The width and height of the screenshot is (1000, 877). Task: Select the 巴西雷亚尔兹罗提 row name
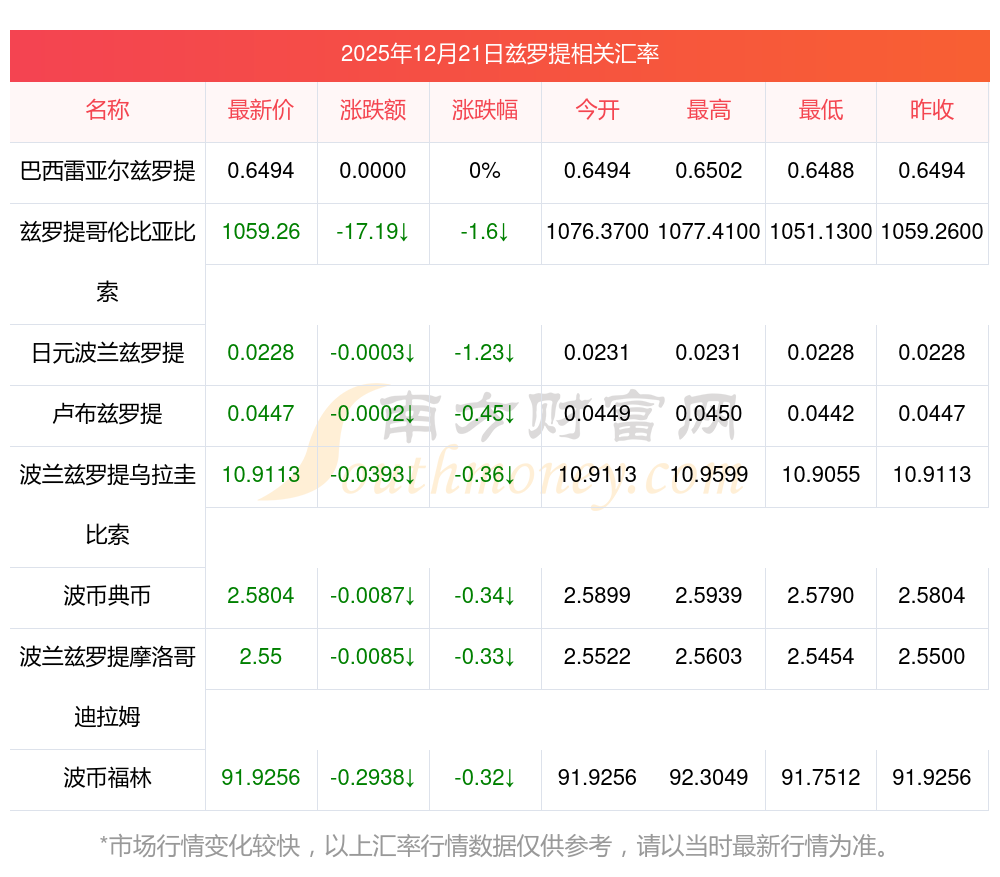tap(107, 171)
